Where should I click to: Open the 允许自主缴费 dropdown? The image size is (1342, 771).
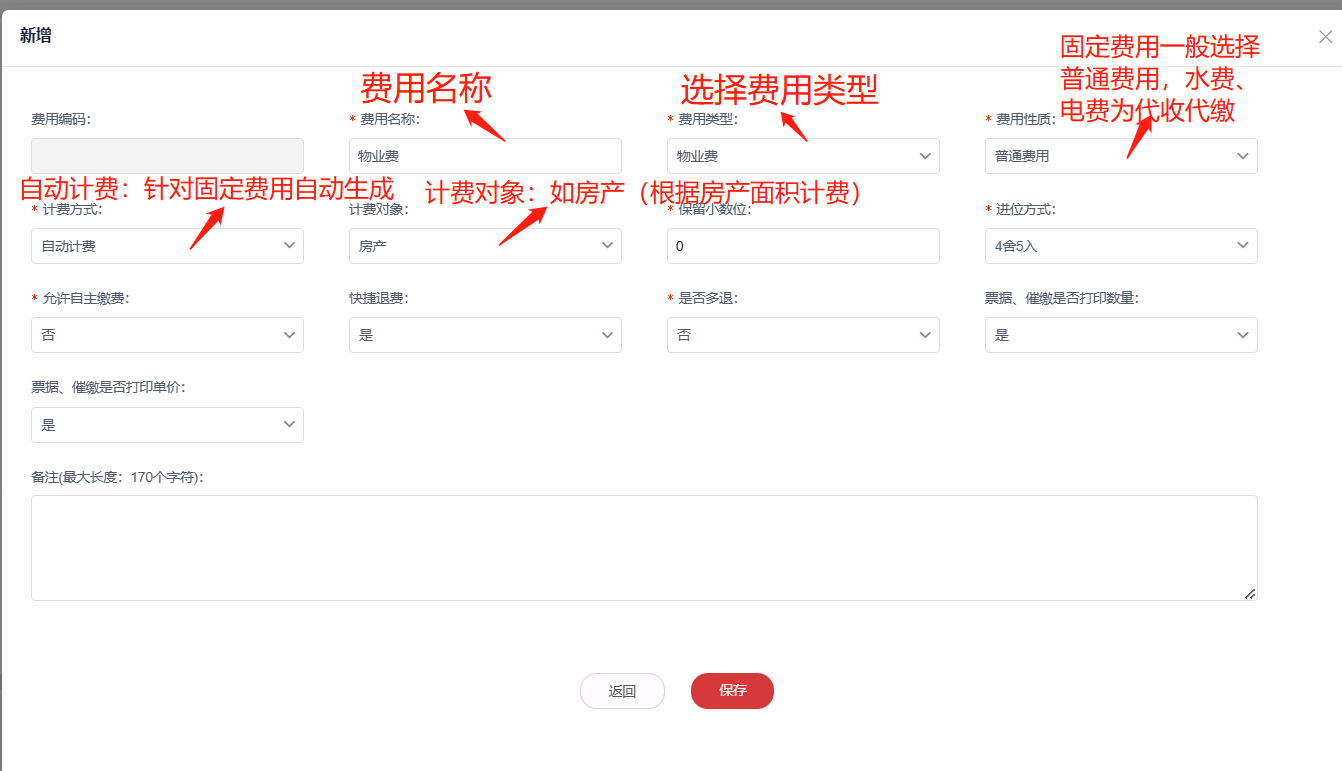[167, 335]
